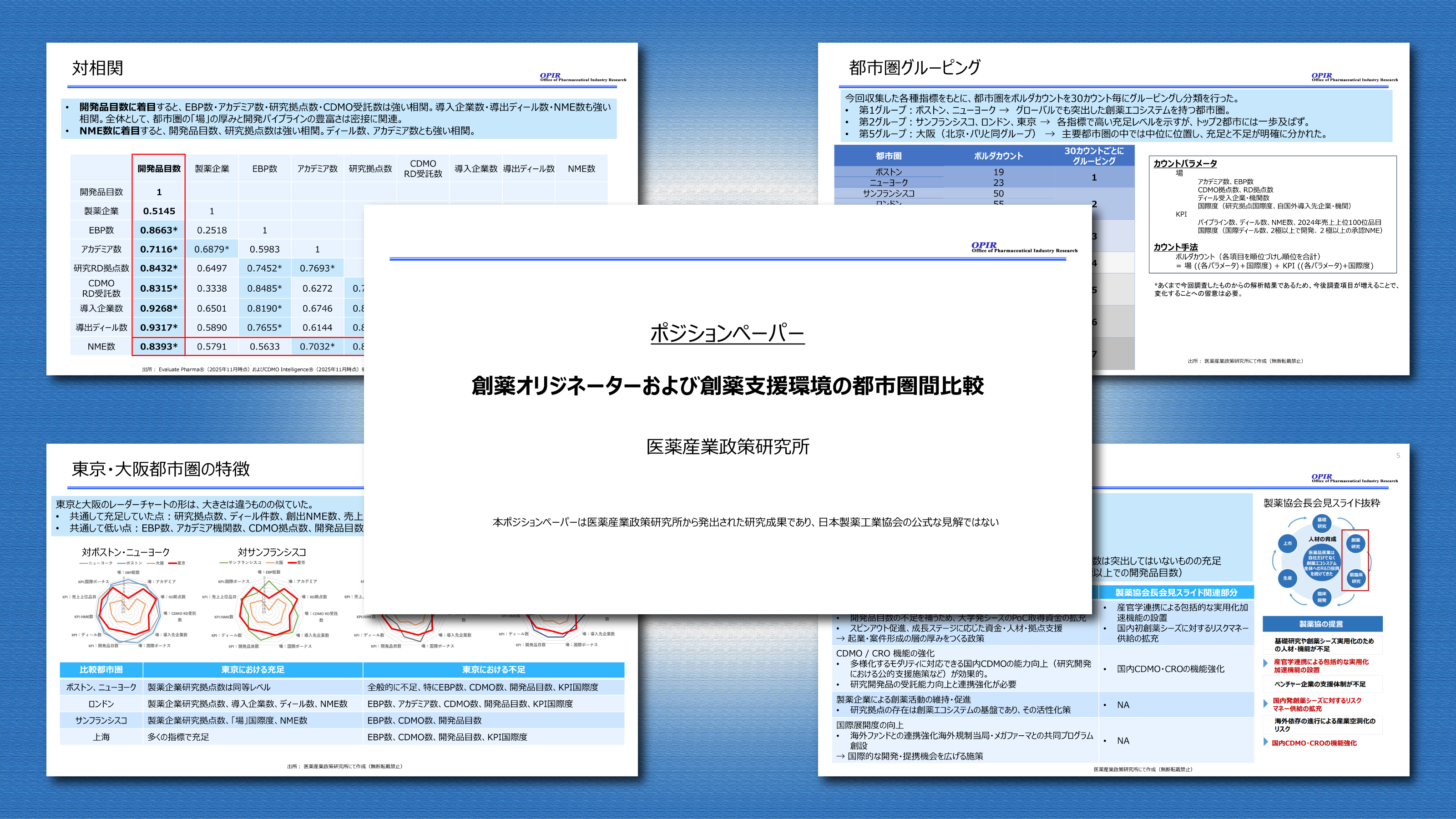Click the OPIR logo on the 対相関 slide

coord(550,76)
